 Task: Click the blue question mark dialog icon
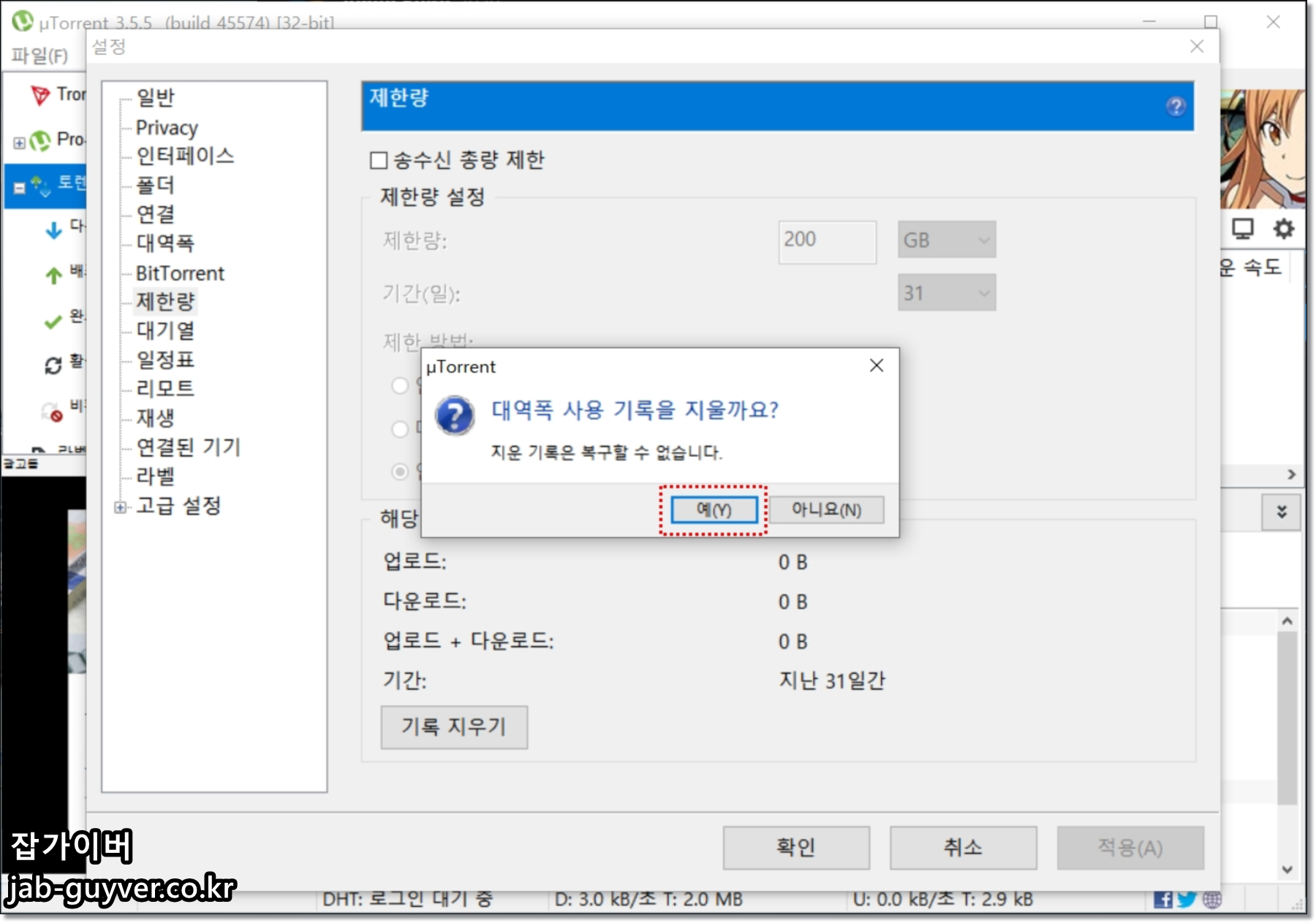click(x=455, y=415)
